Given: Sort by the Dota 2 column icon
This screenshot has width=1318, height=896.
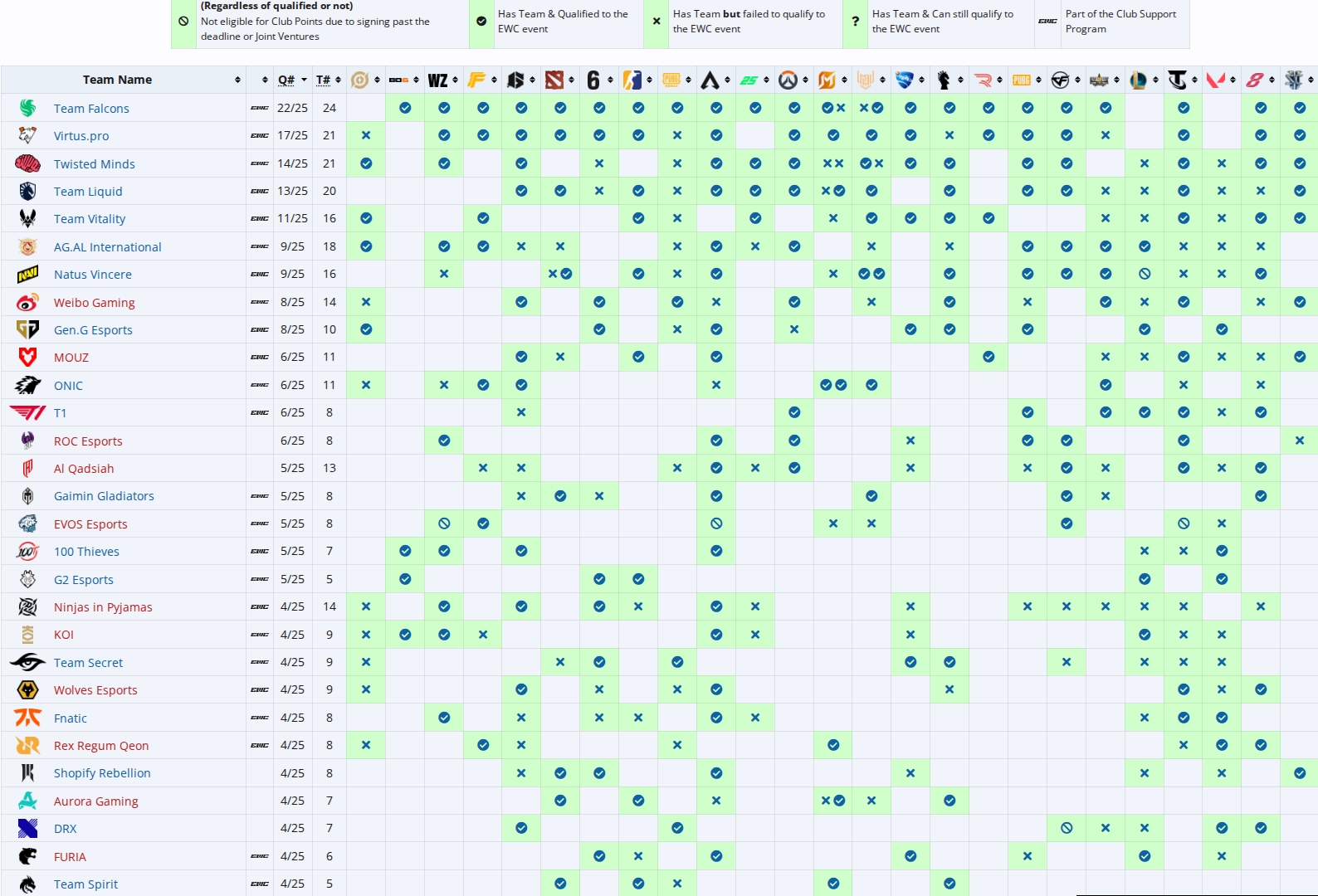Looking at the screenshot, I should (x=554, y=80).
